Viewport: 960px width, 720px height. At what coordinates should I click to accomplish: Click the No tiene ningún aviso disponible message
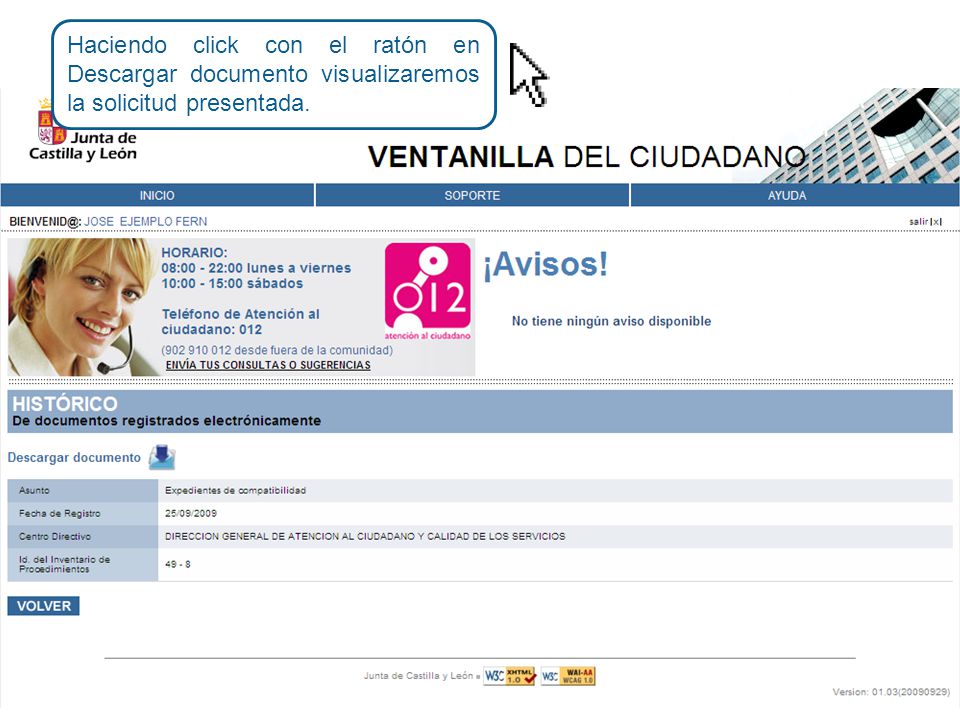coord(612,321)
